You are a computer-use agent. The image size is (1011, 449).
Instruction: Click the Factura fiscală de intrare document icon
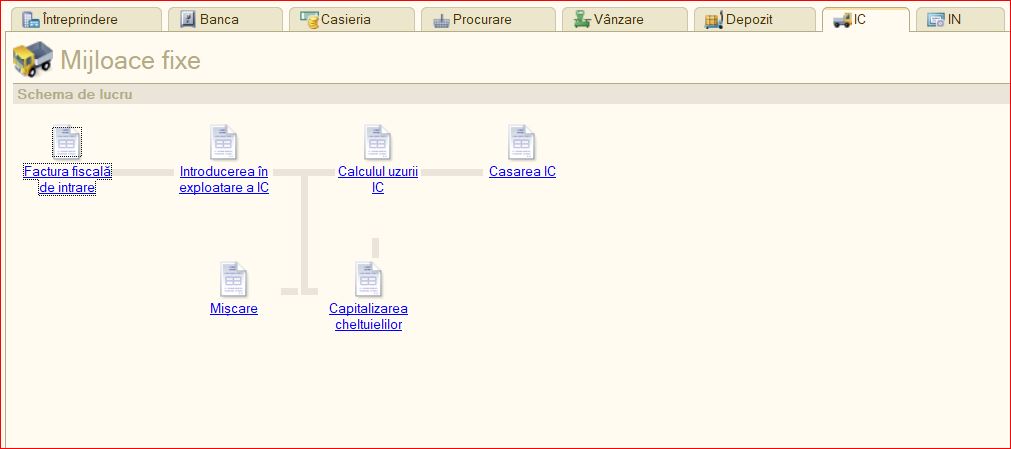[x=67, y=143]
